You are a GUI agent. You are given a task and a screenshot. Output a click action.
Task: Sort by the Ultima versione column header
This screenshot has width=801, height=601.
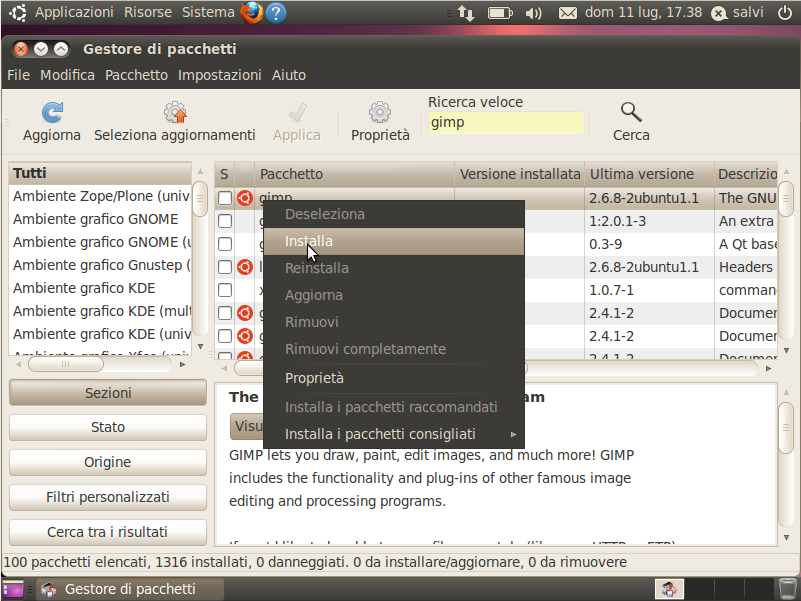(649, 174)
